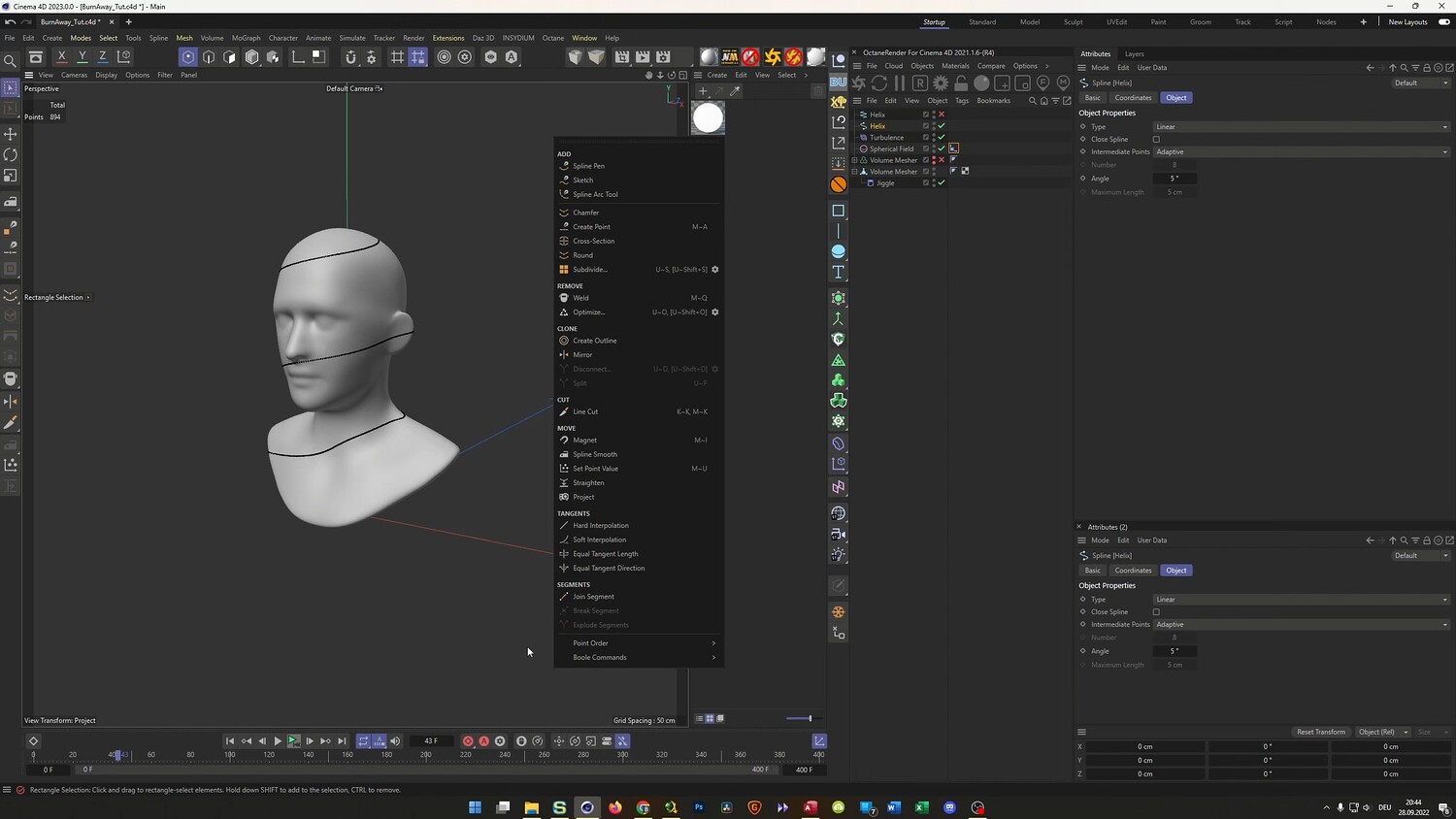Viewport: 1456px width, 819px height.
Task: Switch to Points mode in the toolbar
Action: pyautogui.click(x=188, y=57)
